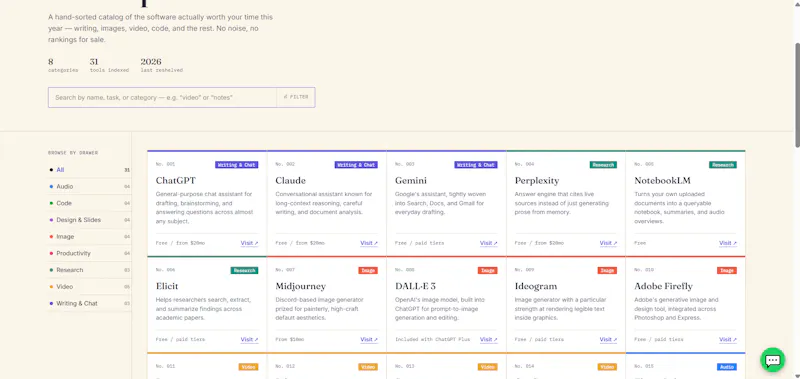Select the Video drawer

pos(89,287)
